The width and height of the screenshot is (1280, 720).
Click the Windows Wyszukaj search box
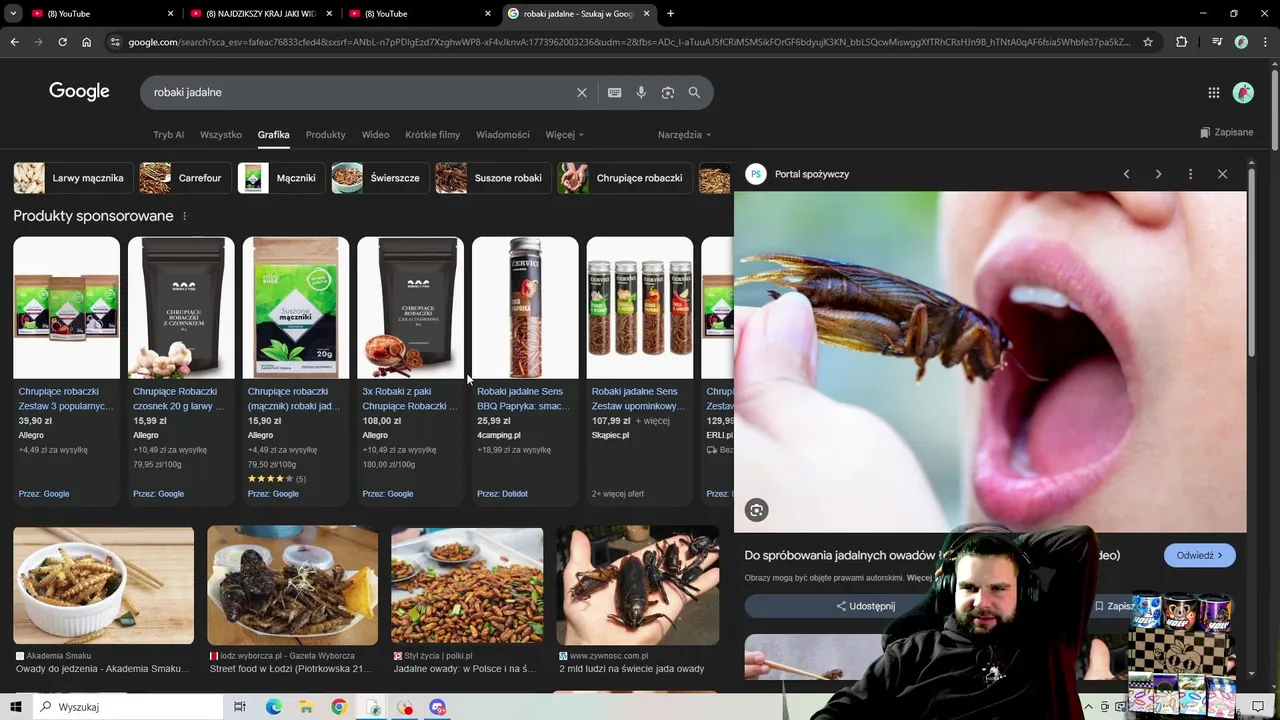coord(128,707)
